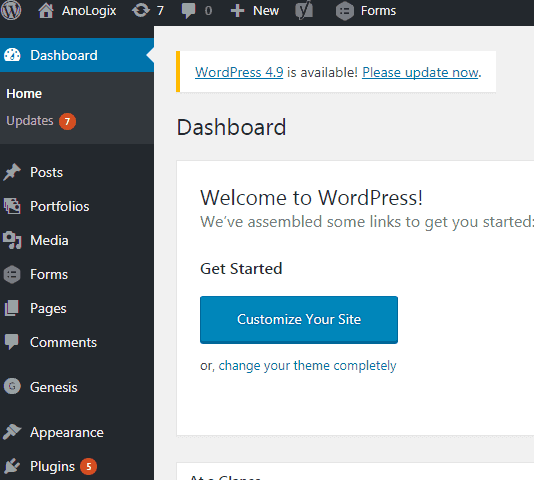
Task: Click the Dashboard page title
Action: (231, 127)
